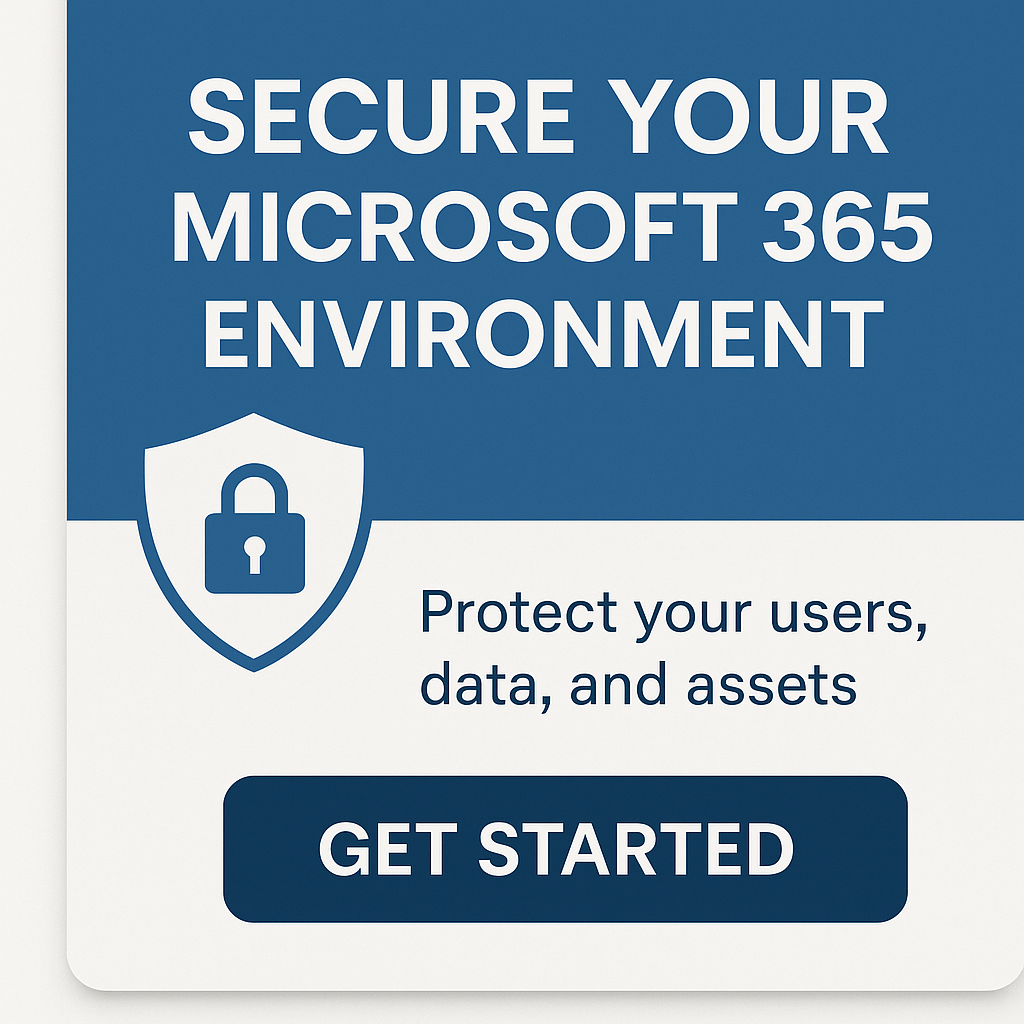Click the top peak of the shield

point(253,418)
